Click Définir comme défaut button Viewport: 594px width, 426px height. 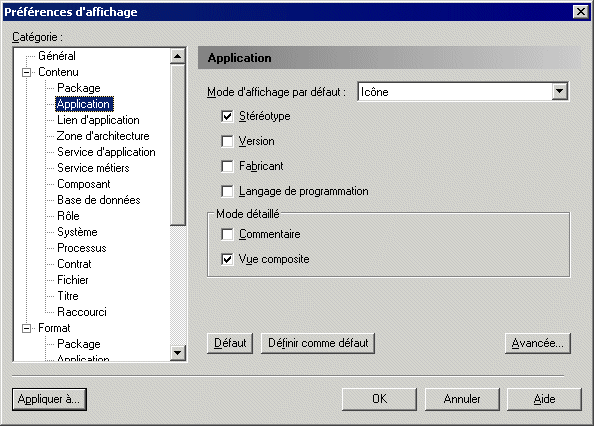(318, 343)
